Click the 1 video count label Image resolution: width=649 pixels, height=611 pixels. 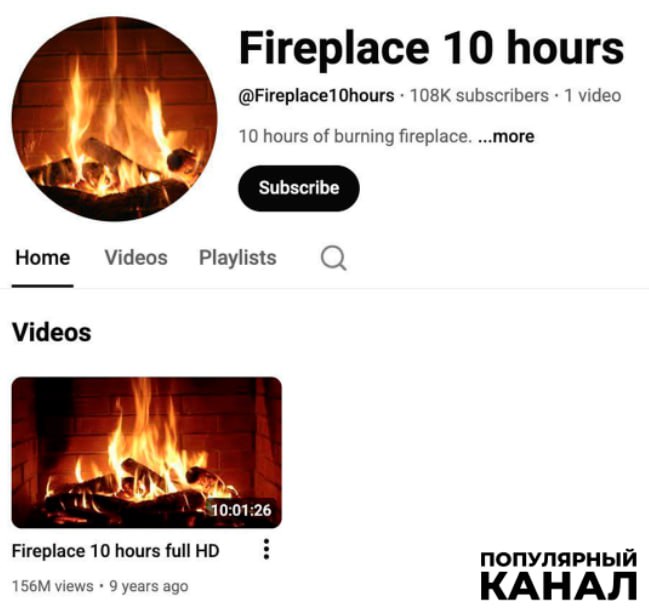[593, 96]
